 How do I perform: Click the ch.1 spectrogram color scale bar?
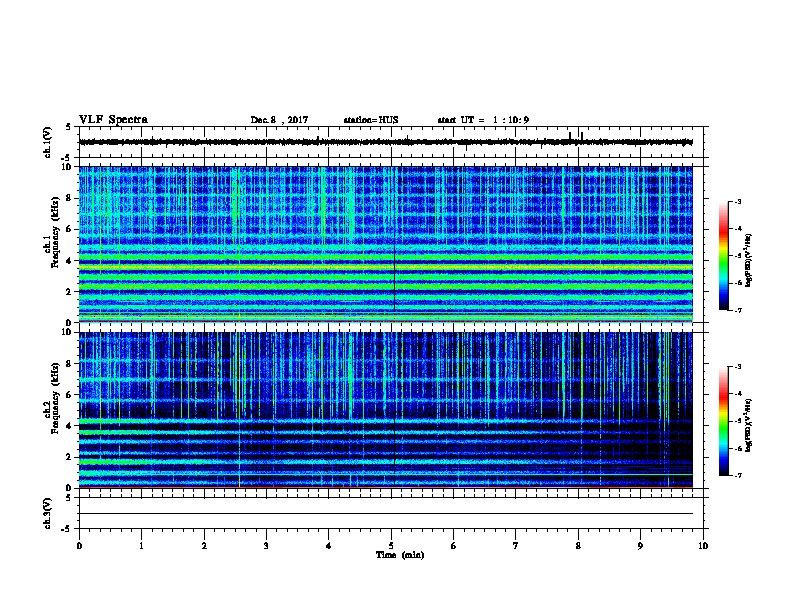click(723, 256)
